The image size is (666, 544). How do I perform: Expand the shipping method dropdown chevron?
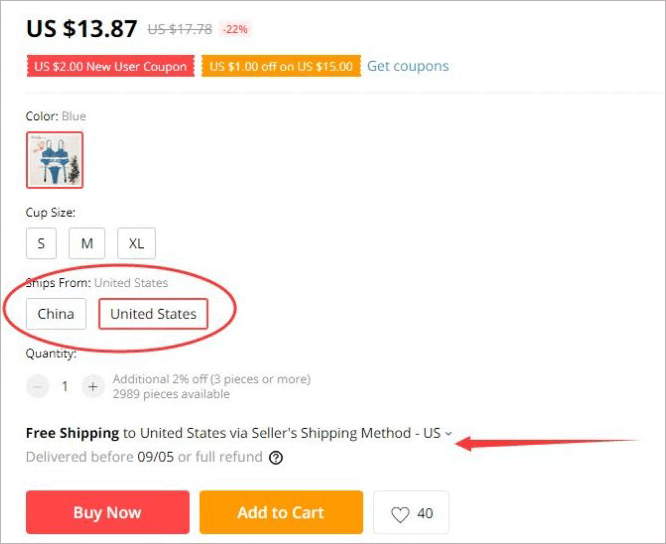tap(448, 434)
